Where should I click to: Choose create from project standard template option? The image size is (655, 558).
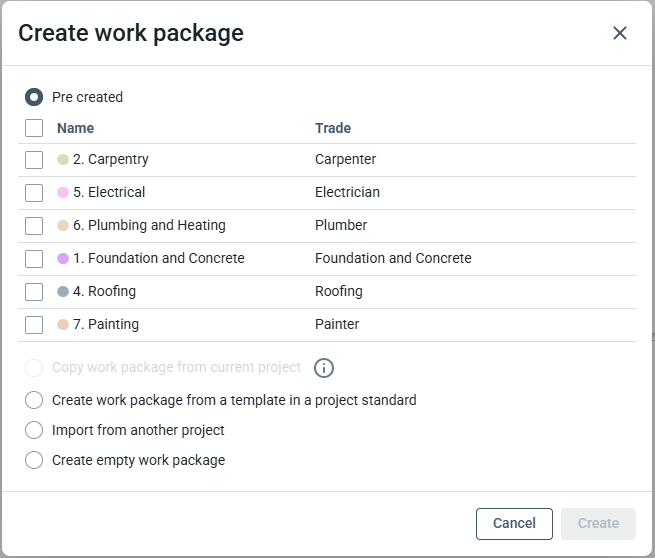coord(34,400)
